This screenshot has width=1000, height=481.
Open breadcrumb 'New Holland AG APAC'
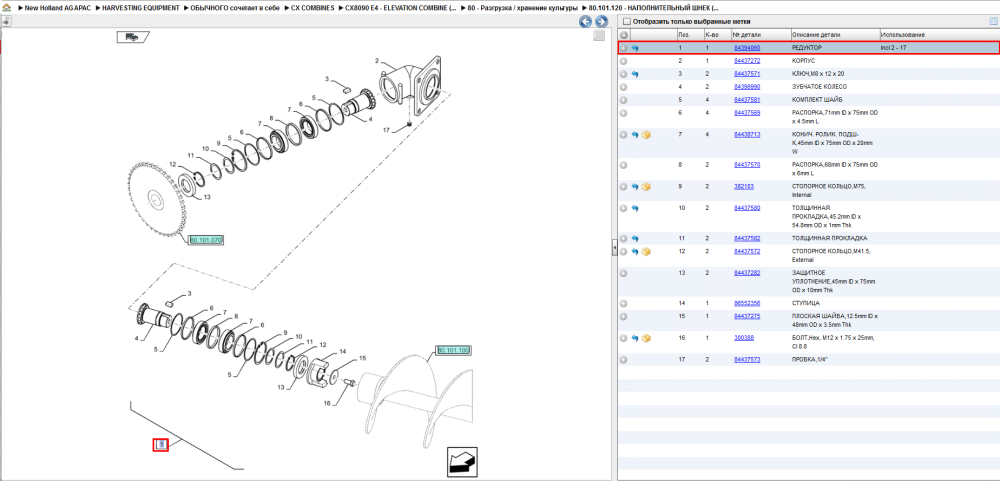(x=57, y=8)
